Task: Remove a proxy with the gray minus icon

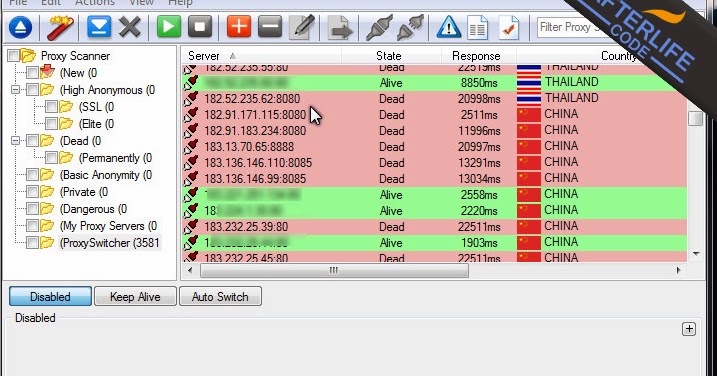Action: coord(270,27)
